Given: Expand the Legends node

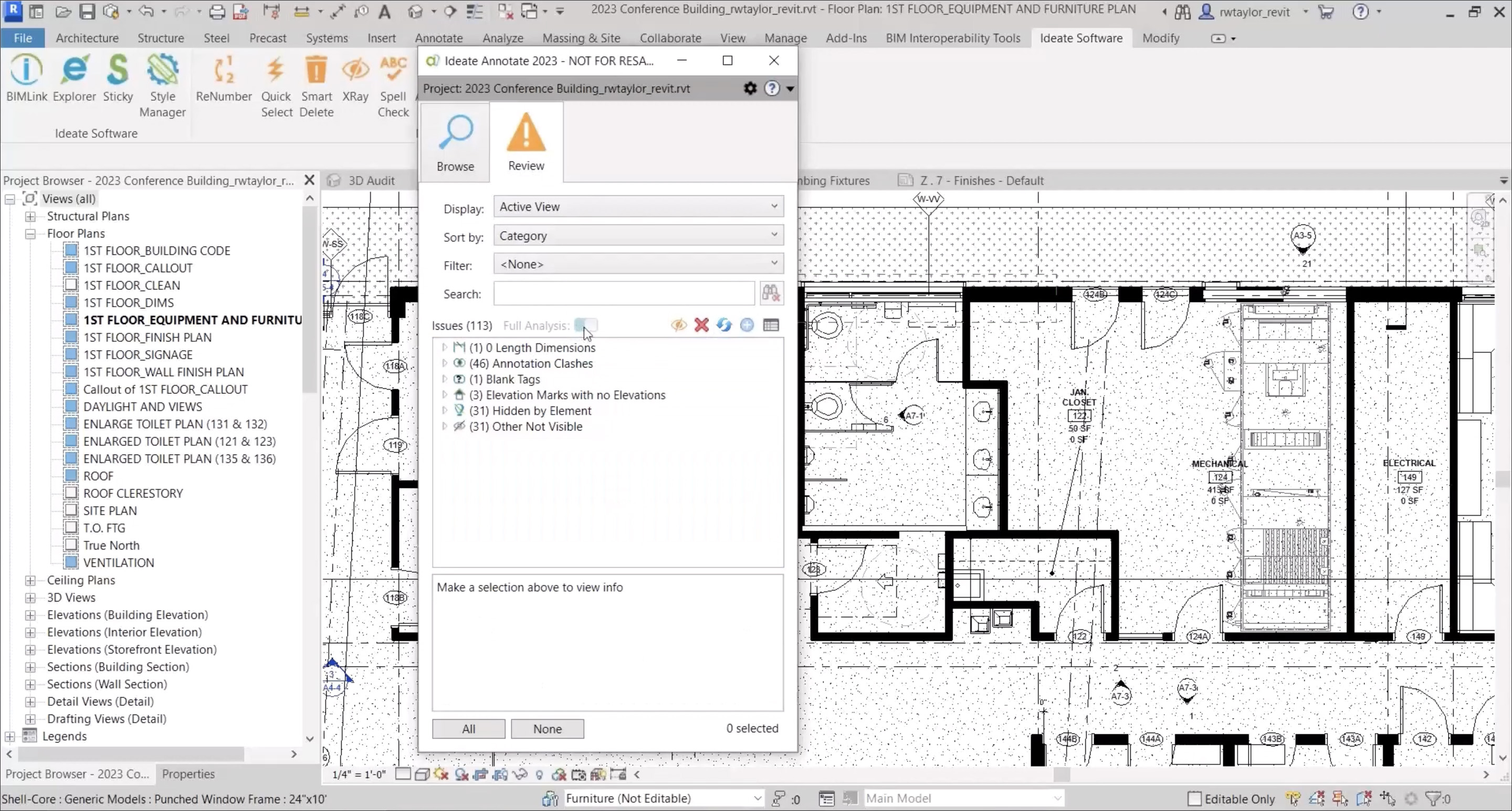Looking at the screenshot, I should click(10, 736).
